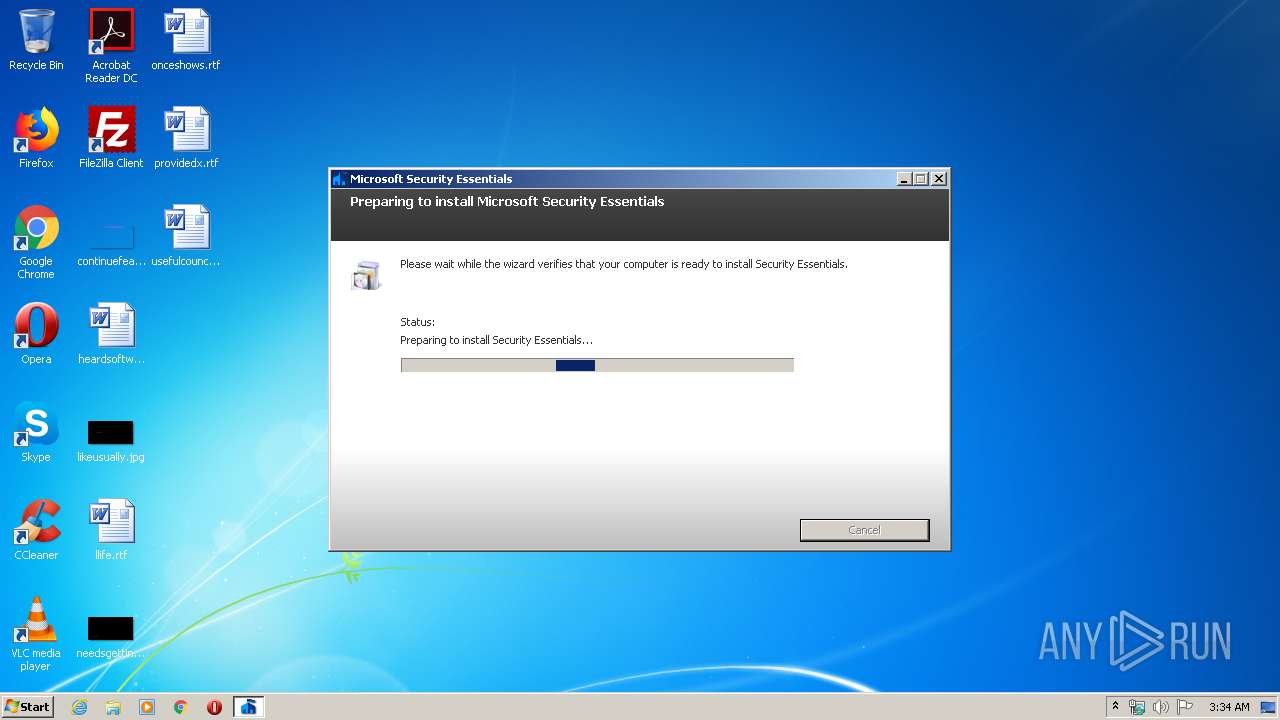Screen dimensions: 1280x720
Task: Open the network tray icon
Action: [1137, 707]
